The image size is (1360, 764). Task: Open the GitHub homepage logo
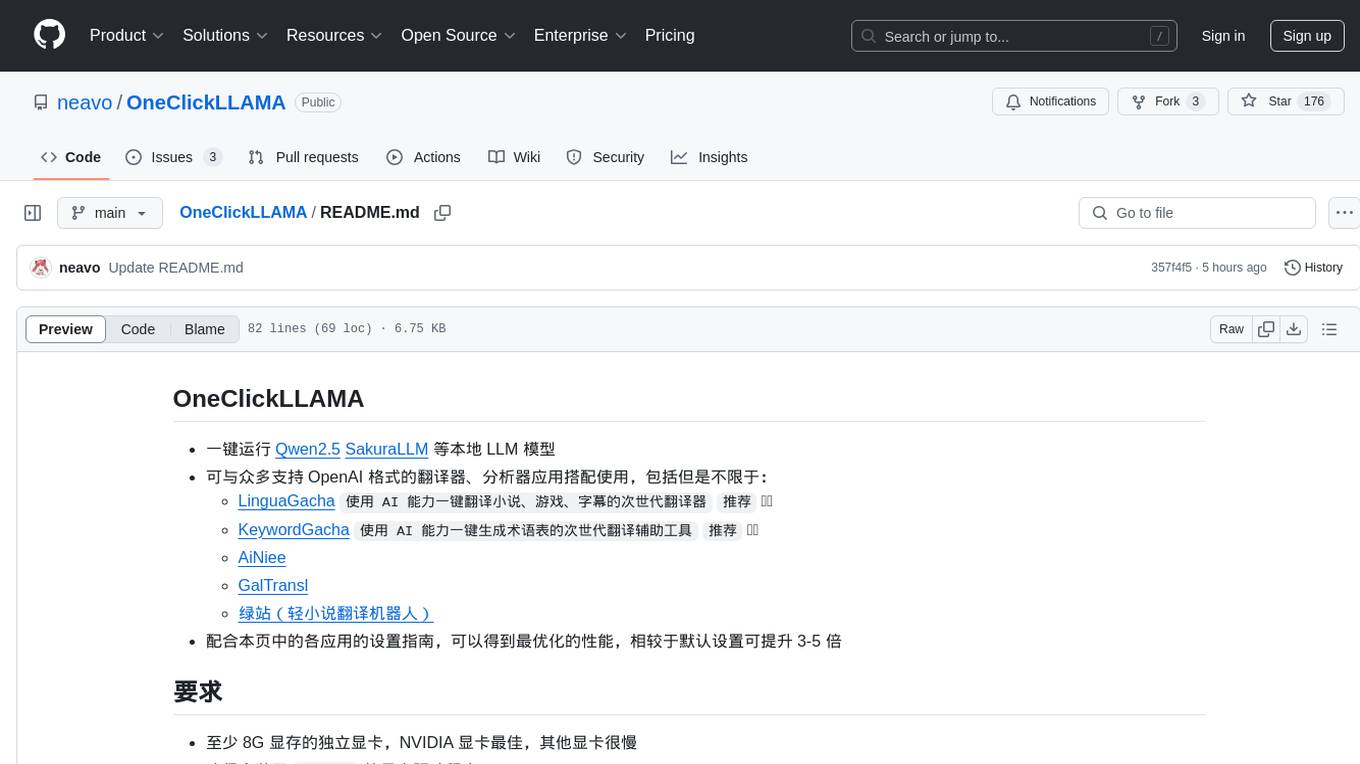(x=49, y=35)
